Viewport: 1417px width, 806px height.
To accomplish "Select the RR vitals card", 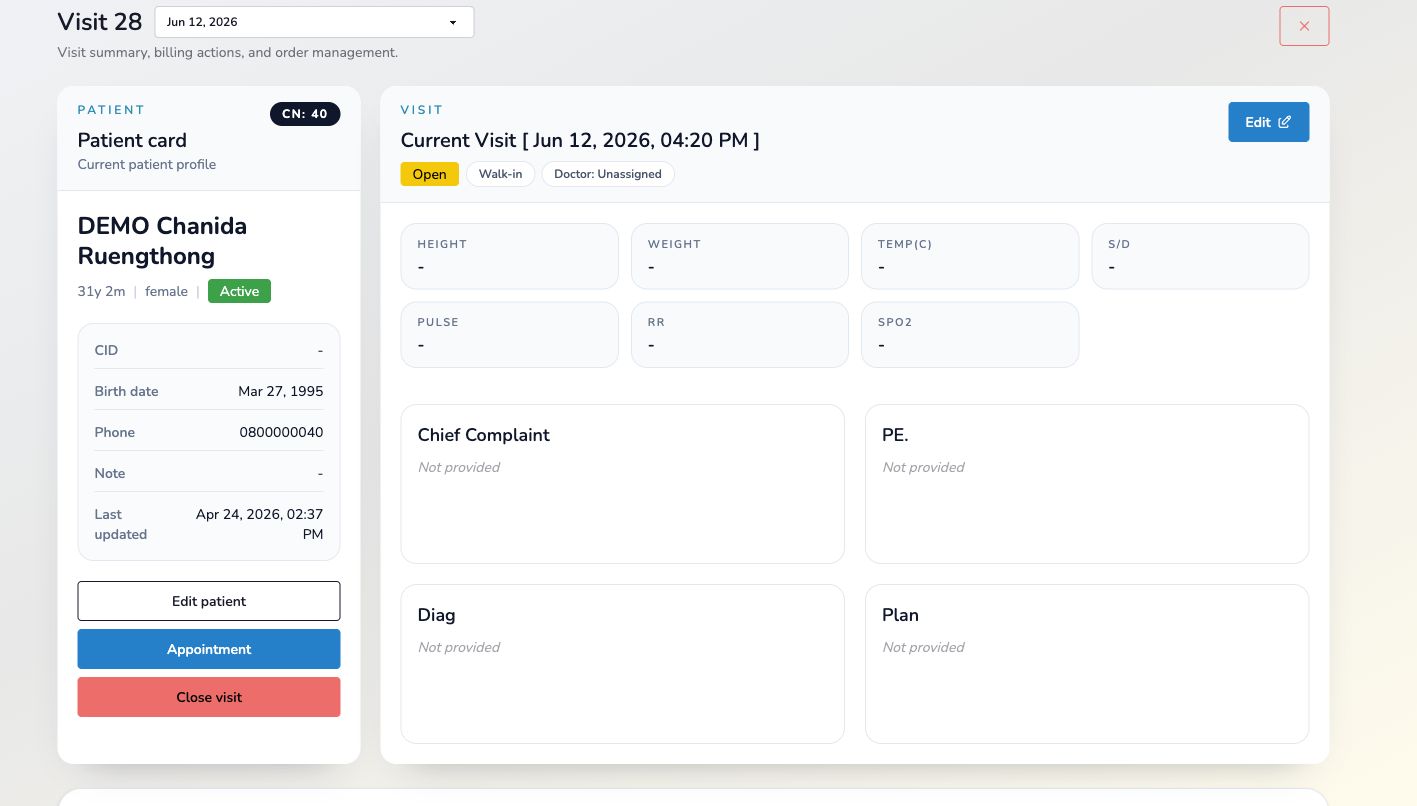I will [x=740, y=335].
